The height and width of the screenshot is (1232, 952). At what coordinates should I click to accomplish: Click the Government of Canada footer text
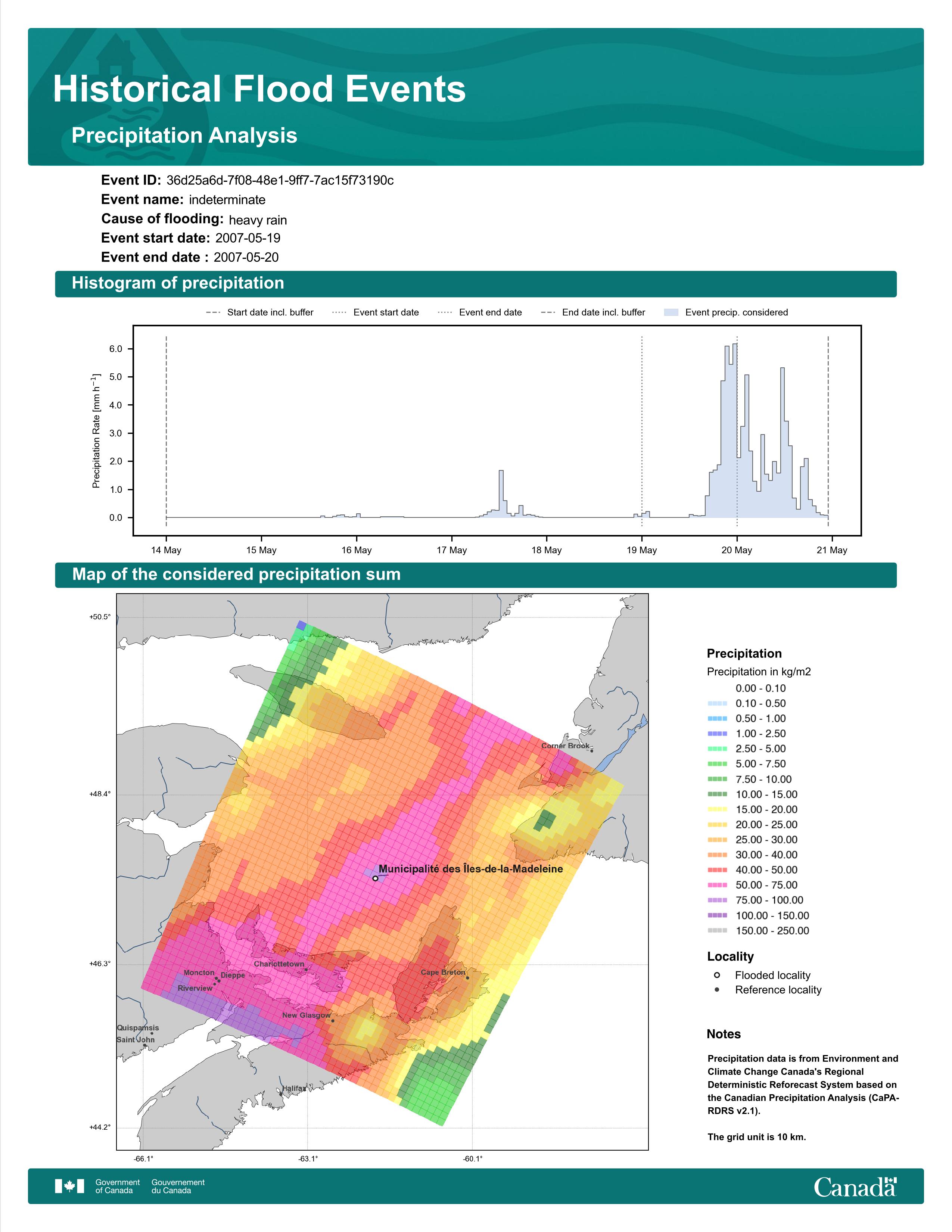point(117,1186)
